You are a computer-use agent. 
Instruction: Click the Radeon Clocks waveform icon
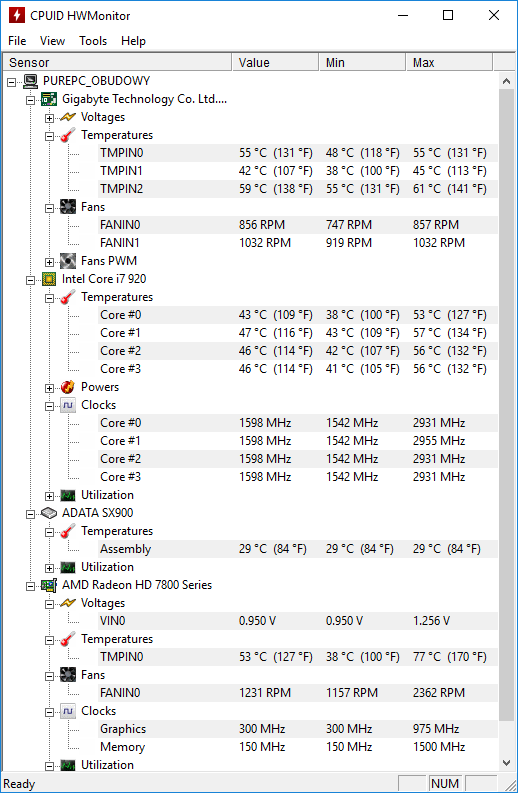coord(68,711)
